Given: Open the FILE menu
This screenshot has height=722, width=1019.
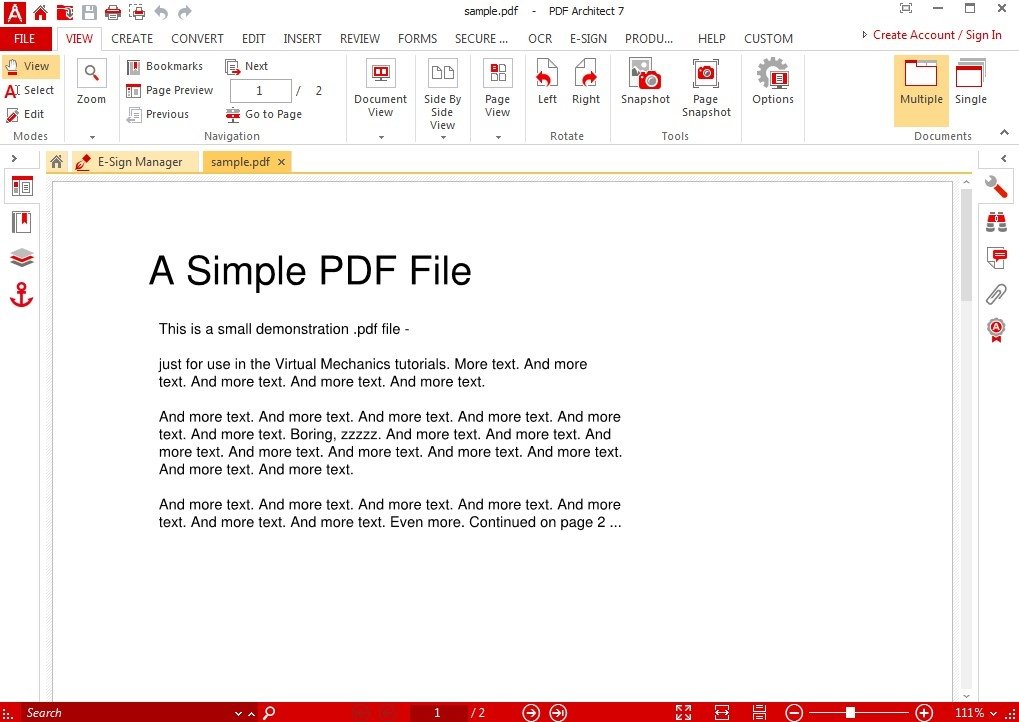Looking at the screenshot, I should coord(25,38).
